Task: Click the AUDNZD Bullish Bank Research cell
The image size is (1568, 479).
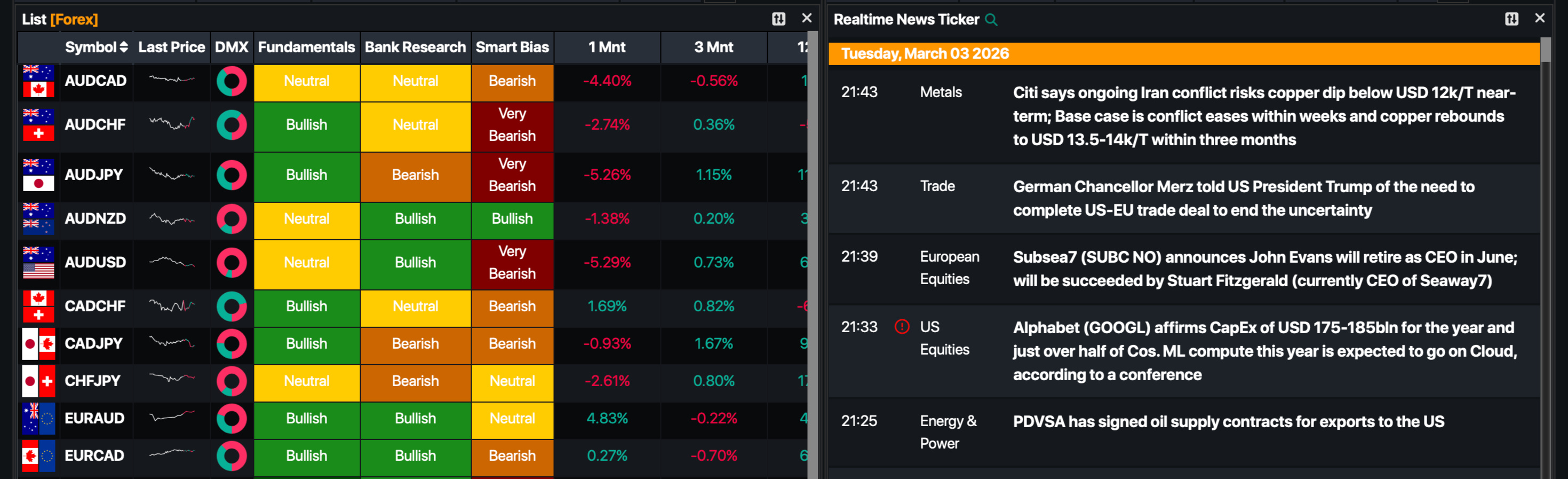Action: (x=415, y=219)
